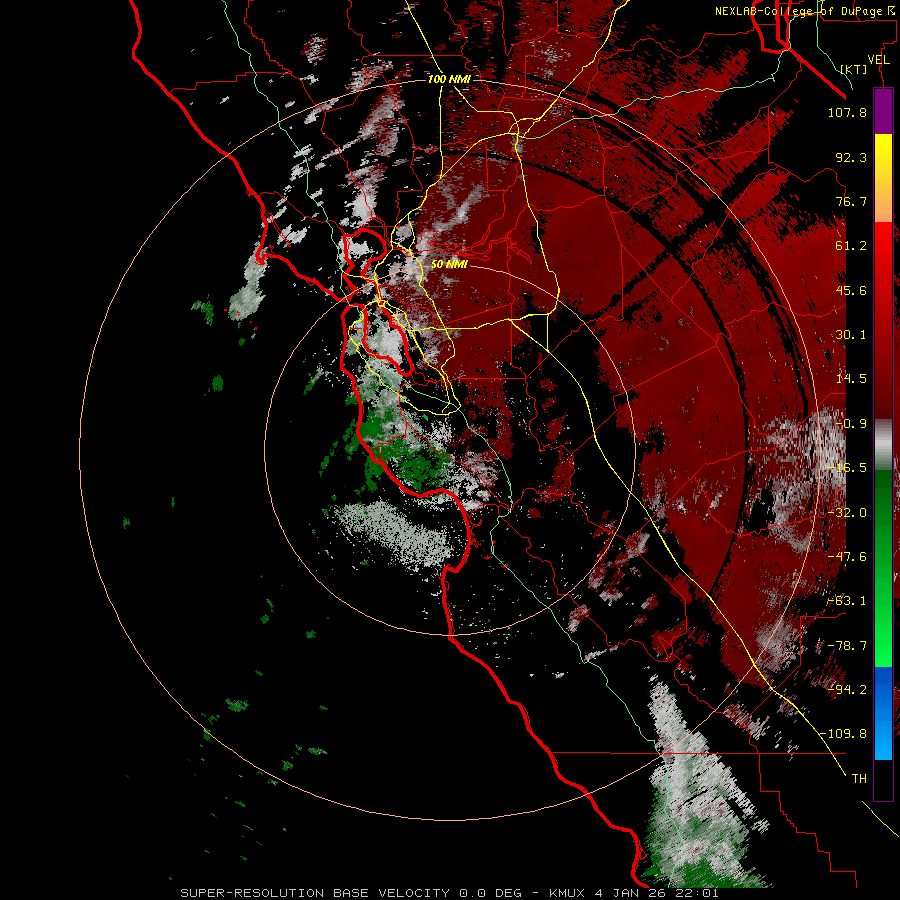900x900 pixels.
Task: Pick the bright green segment of velocity scale
Action: coord(883,626)
